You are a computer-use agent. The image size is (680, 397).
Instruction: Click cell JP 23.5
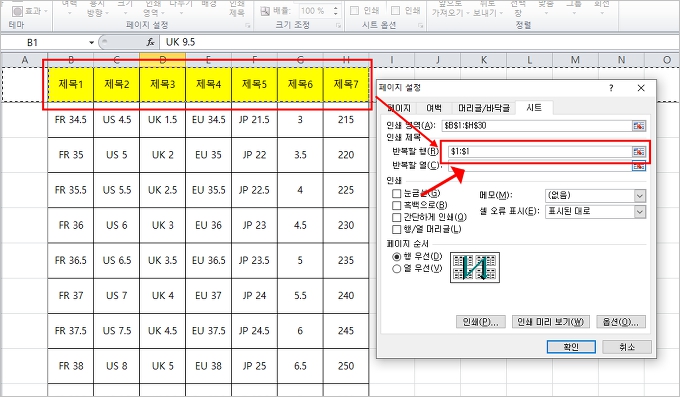254,260
